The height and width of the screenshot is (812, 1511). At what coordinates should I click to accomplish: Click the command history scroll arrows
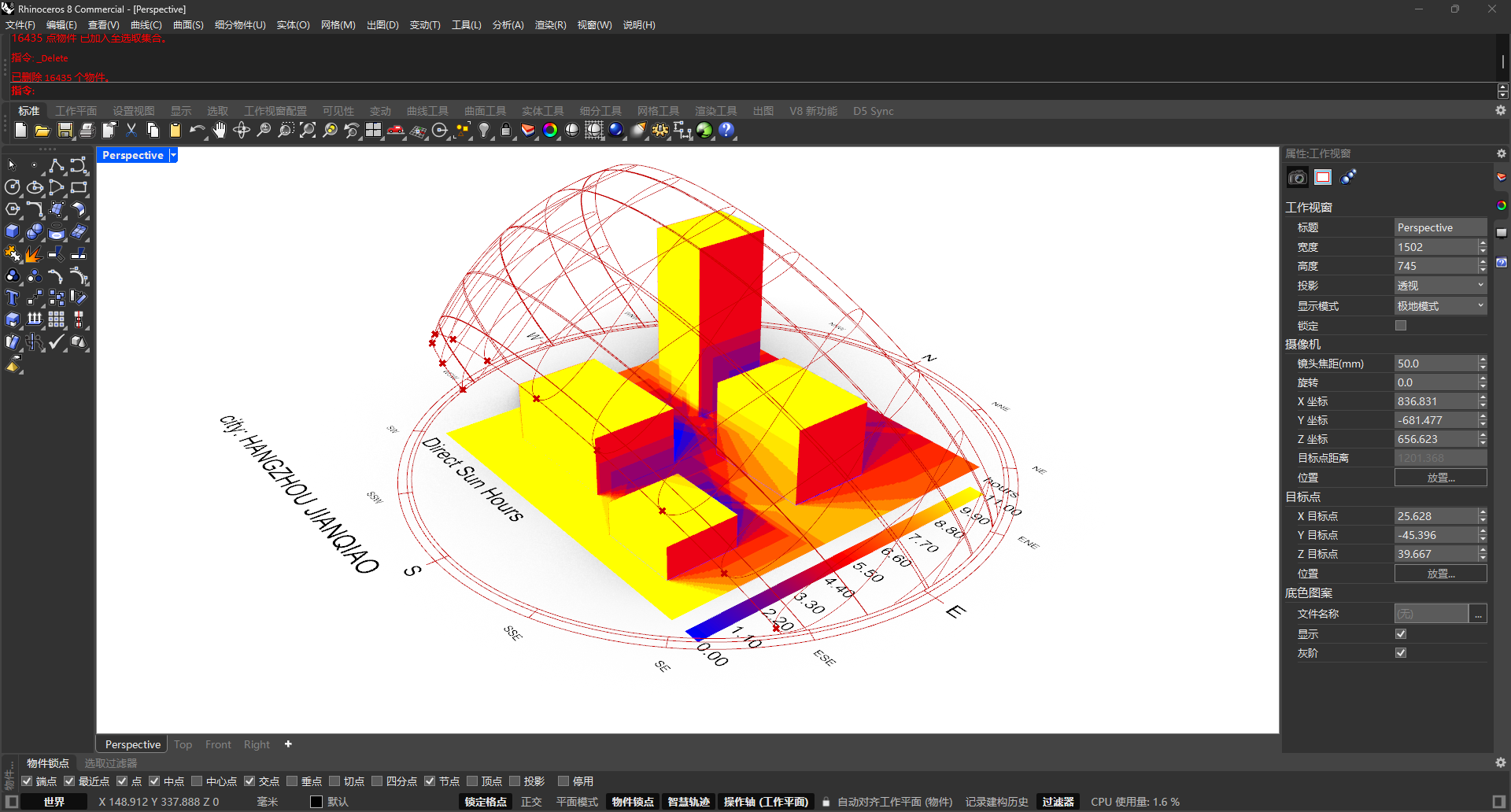click(x=1503, y=91)
